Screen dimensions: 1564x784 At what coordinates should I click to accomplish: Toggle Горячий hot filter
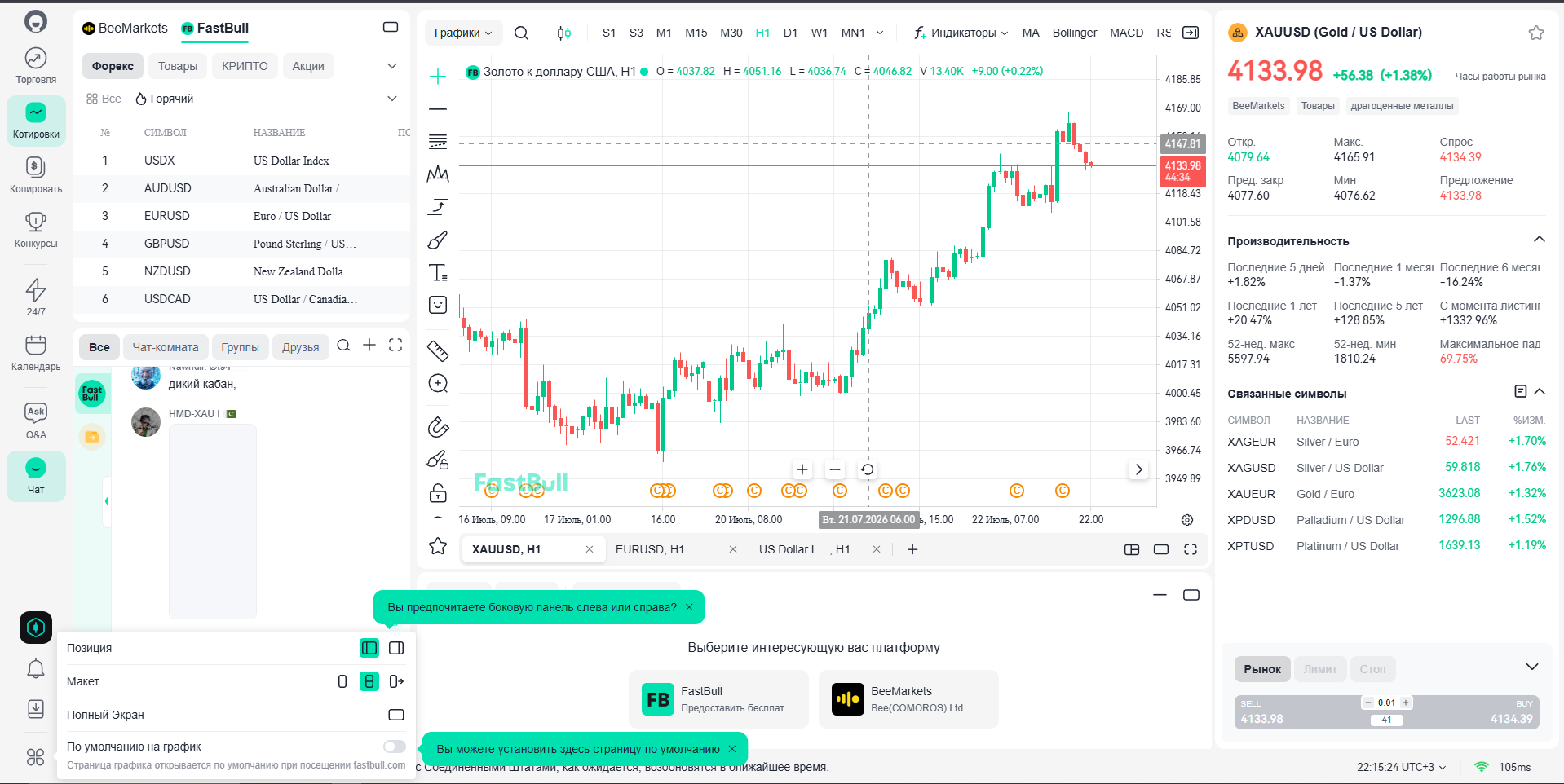point(165,99)
